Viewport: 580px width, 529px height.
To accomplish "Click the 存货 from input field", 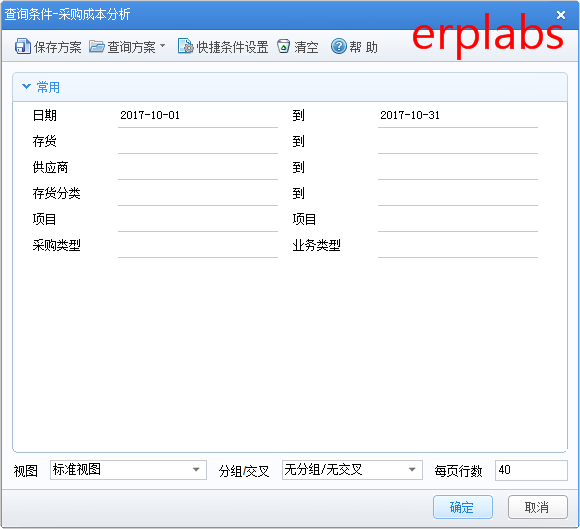I will tap(198, 142).
